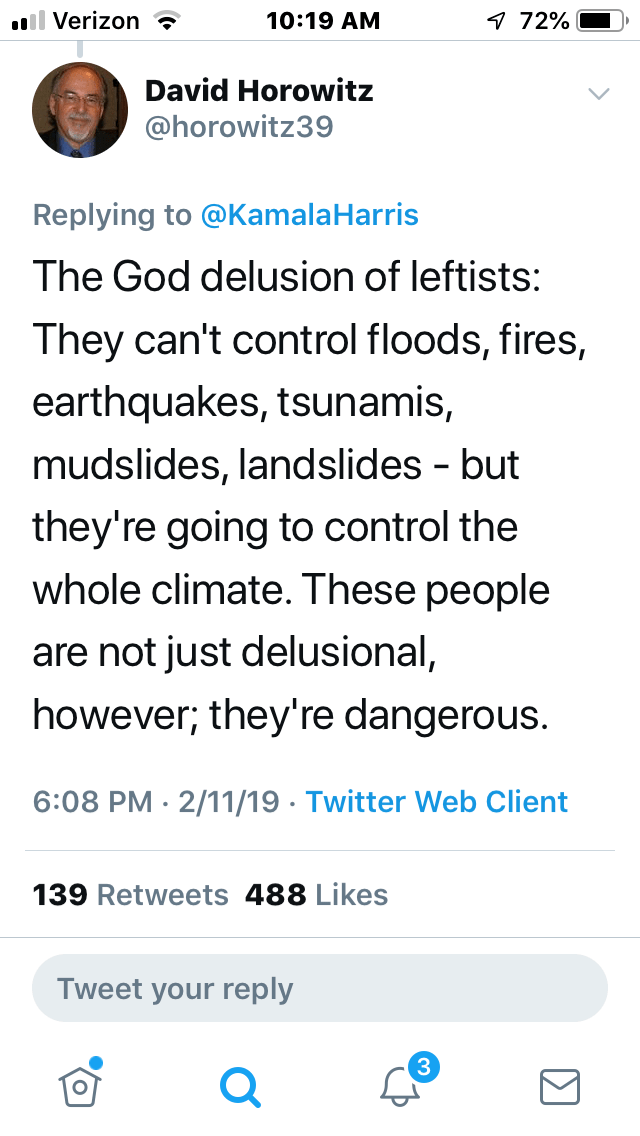This screenshot has width=640, height=1136.
Task: Tap the notification badge showing 3
Action: 423,1068
